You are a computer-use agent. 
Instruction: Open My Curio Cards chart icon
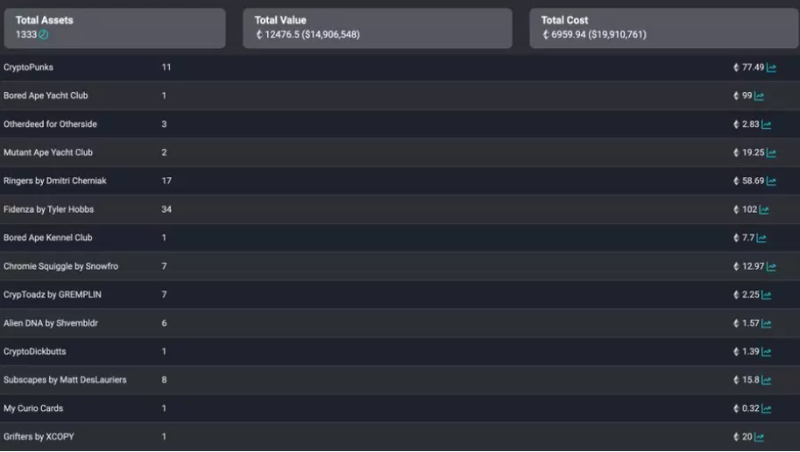click(x=766, y=409)
